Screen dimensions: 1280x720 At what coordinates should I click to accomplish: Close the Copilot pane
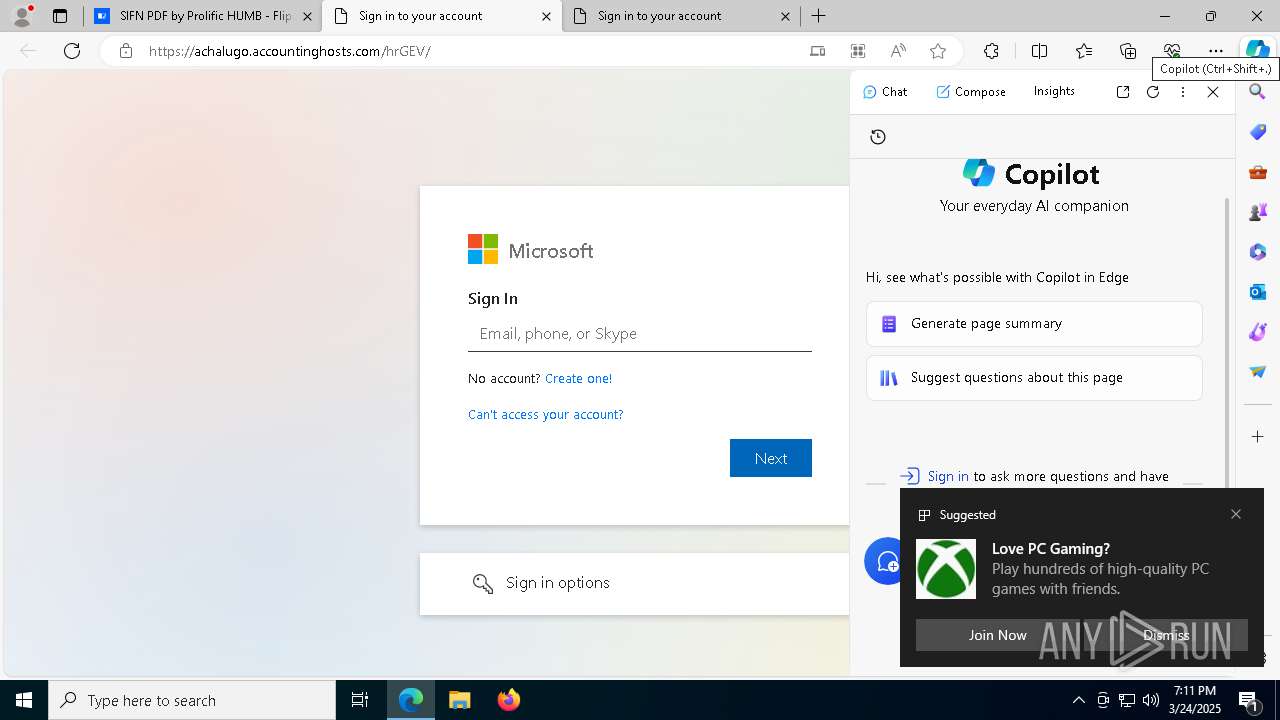tap(1213, 92)
